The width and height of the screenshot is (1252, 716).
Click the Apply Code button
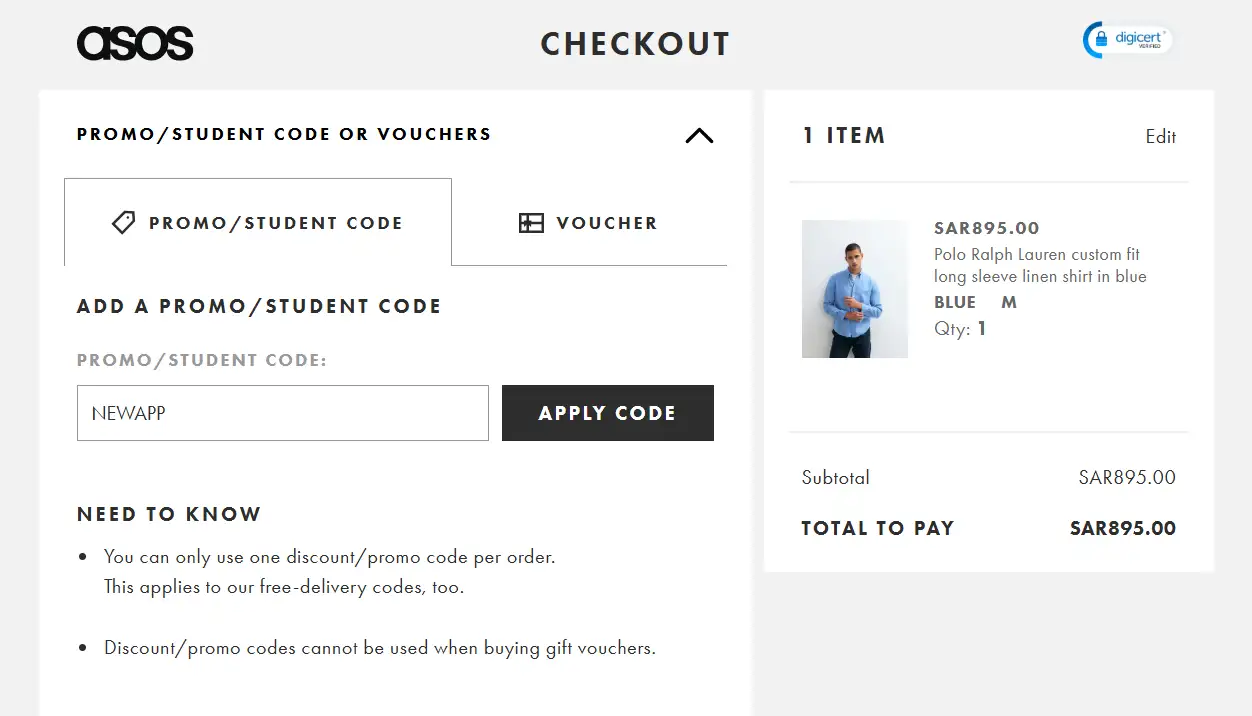click(608, 413)
